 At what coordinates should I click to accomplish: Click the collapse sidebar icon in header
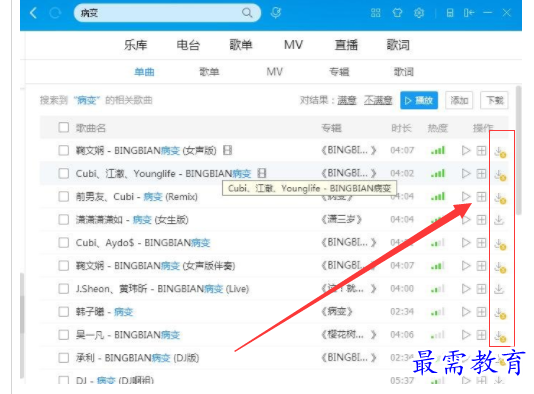[x=469, y=13]
